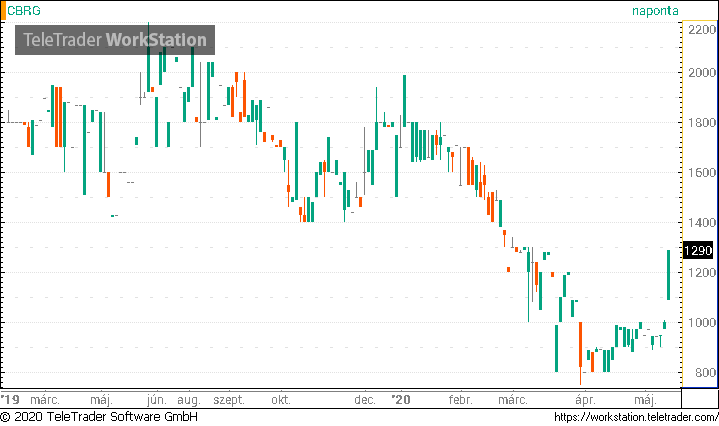
Task: Click the 'febr.' month label on time axis
Action: click(460, 400)
